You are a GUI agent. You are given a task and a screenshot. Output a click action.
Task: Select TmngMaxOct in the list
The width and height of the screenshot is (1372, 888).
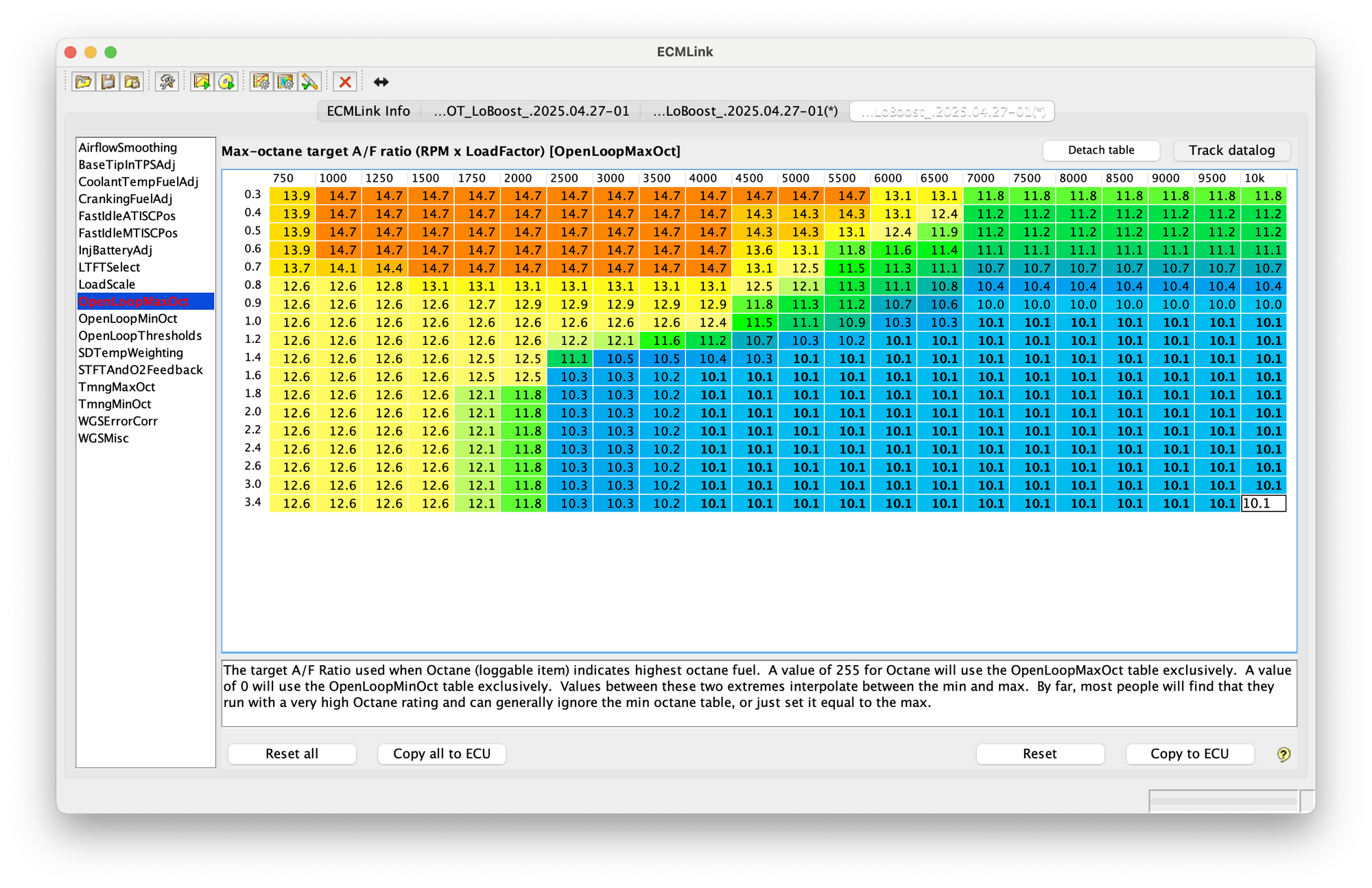point(145,387)
